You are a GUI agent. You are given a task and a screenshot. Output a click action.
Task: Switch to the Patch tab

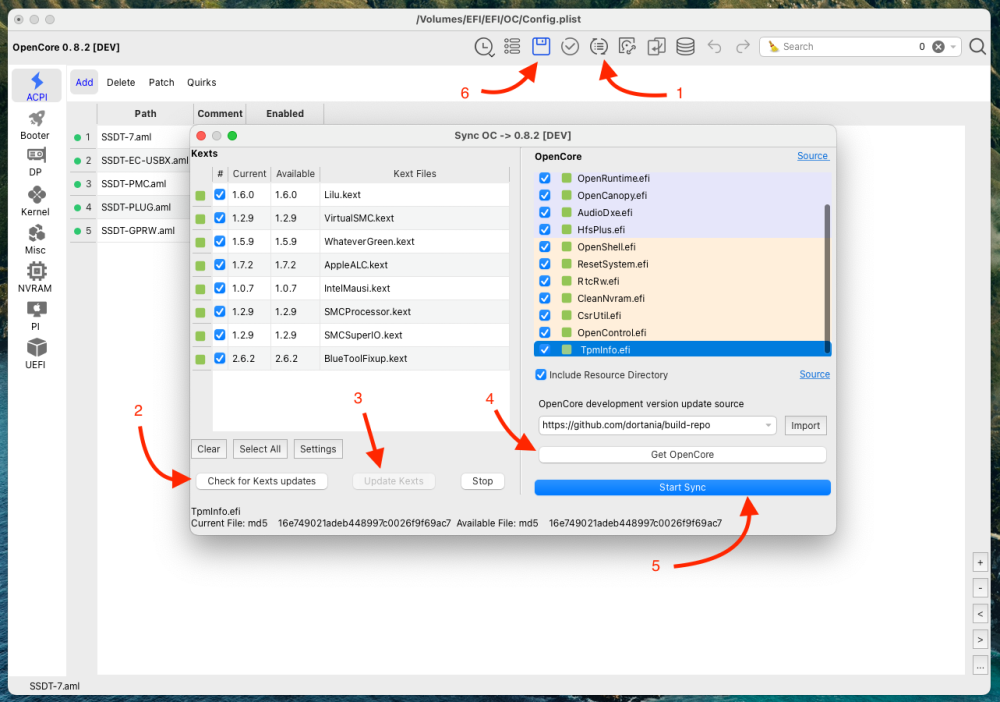pyautogui.click(x=161, y=82)
